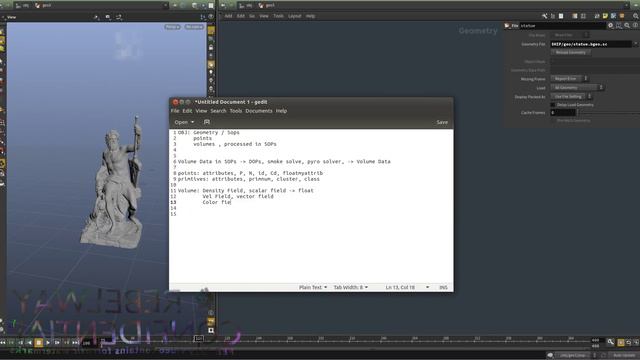The height and width of the screenshot is (360, 640).
Task: Open file chooser next to Geometry File field
Action: click(x=636, y=44)
